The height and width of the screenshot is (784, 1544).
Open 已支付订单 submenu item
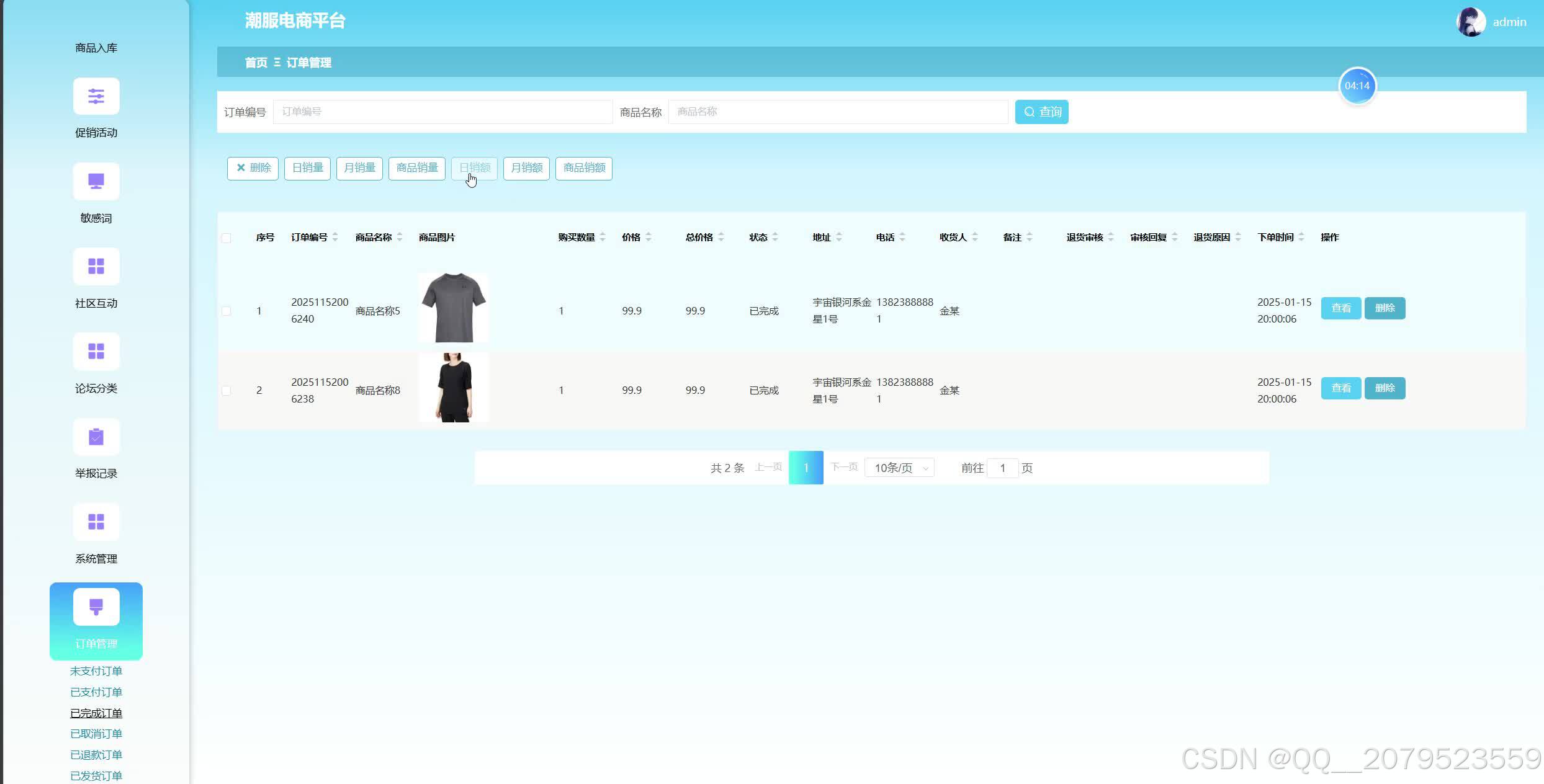96,692
